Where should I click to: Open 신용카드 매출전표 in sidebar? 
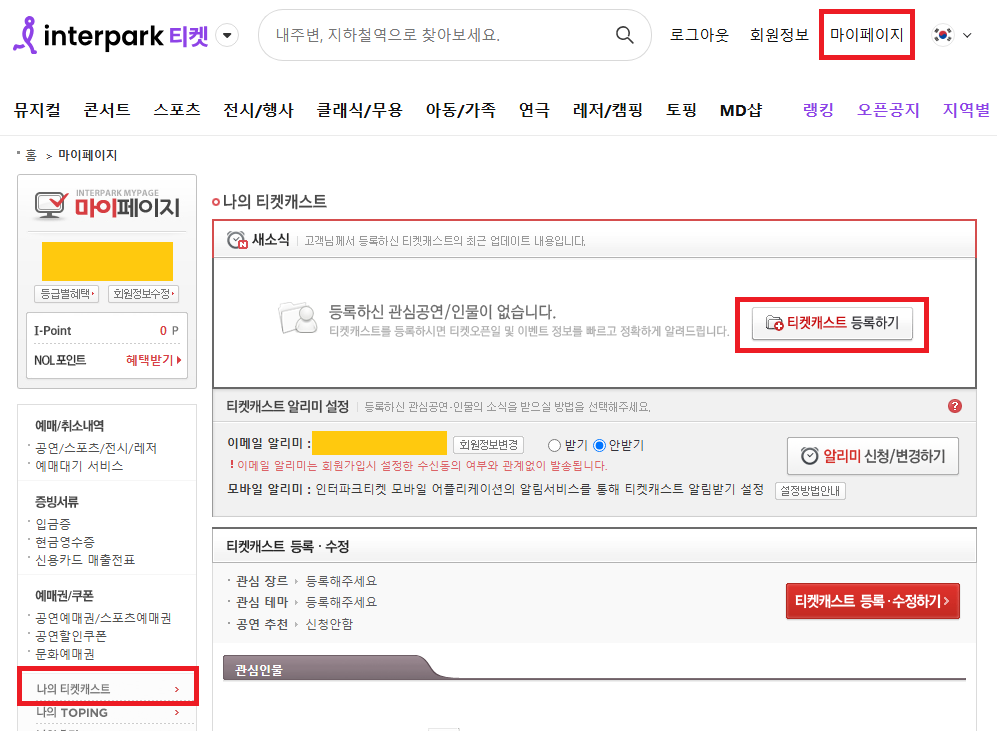[x=85, y=560]
